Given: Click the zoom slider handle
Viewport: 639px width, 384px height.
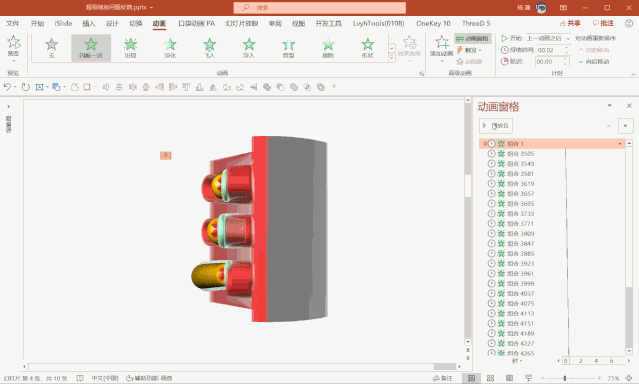Looking at the screenshot, I should [565, 378].
